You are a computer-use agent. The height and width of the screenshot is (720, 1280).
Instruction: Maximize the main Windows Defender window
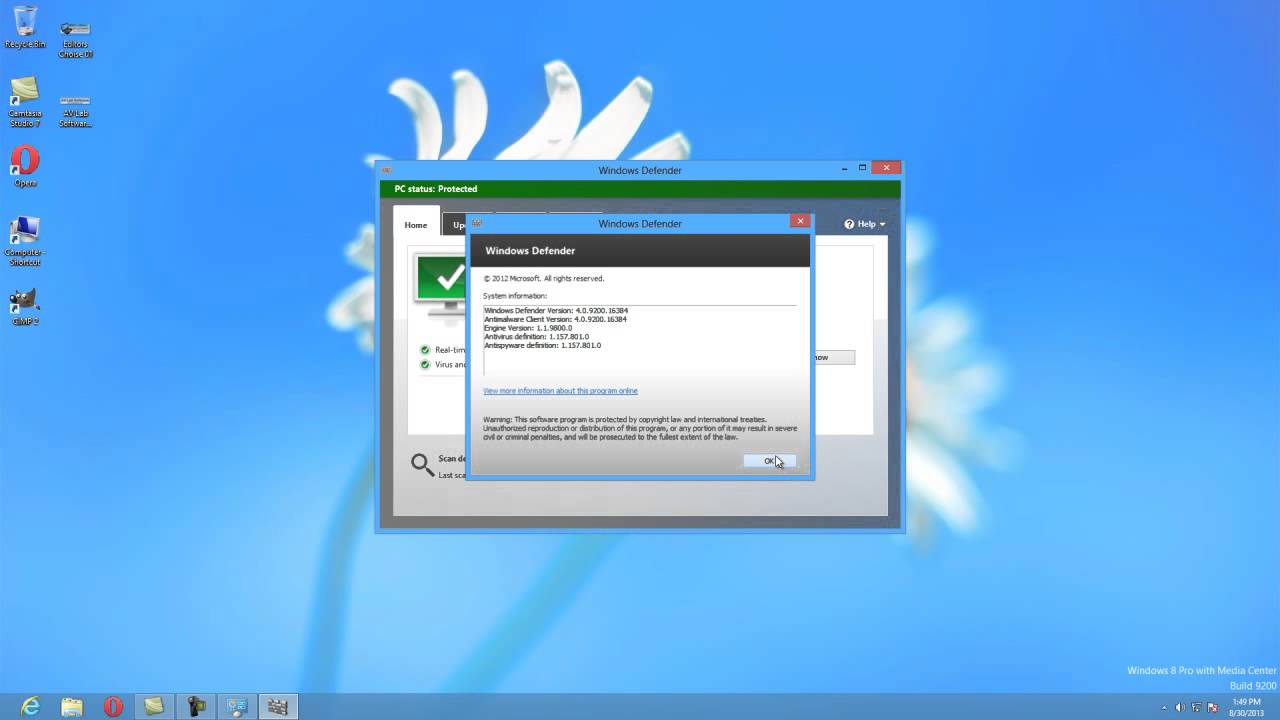(861, 168)
